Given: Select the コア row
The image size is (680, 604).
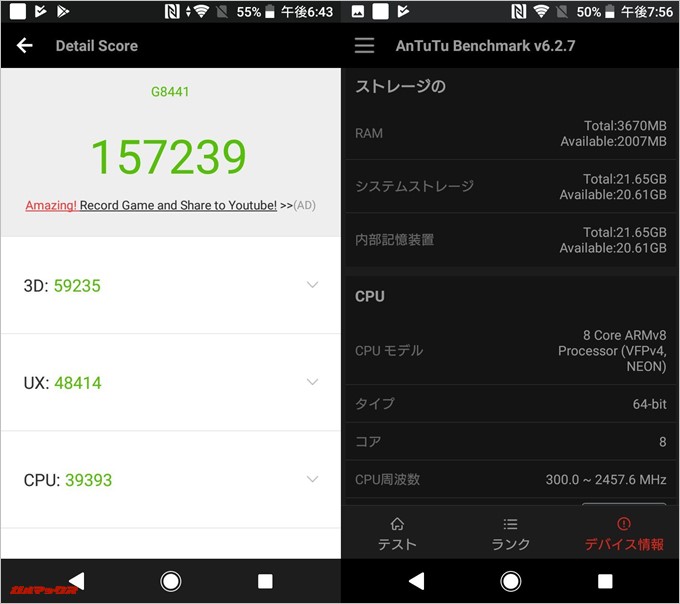Looking at the screenshot, I should (x=510, y=442).
